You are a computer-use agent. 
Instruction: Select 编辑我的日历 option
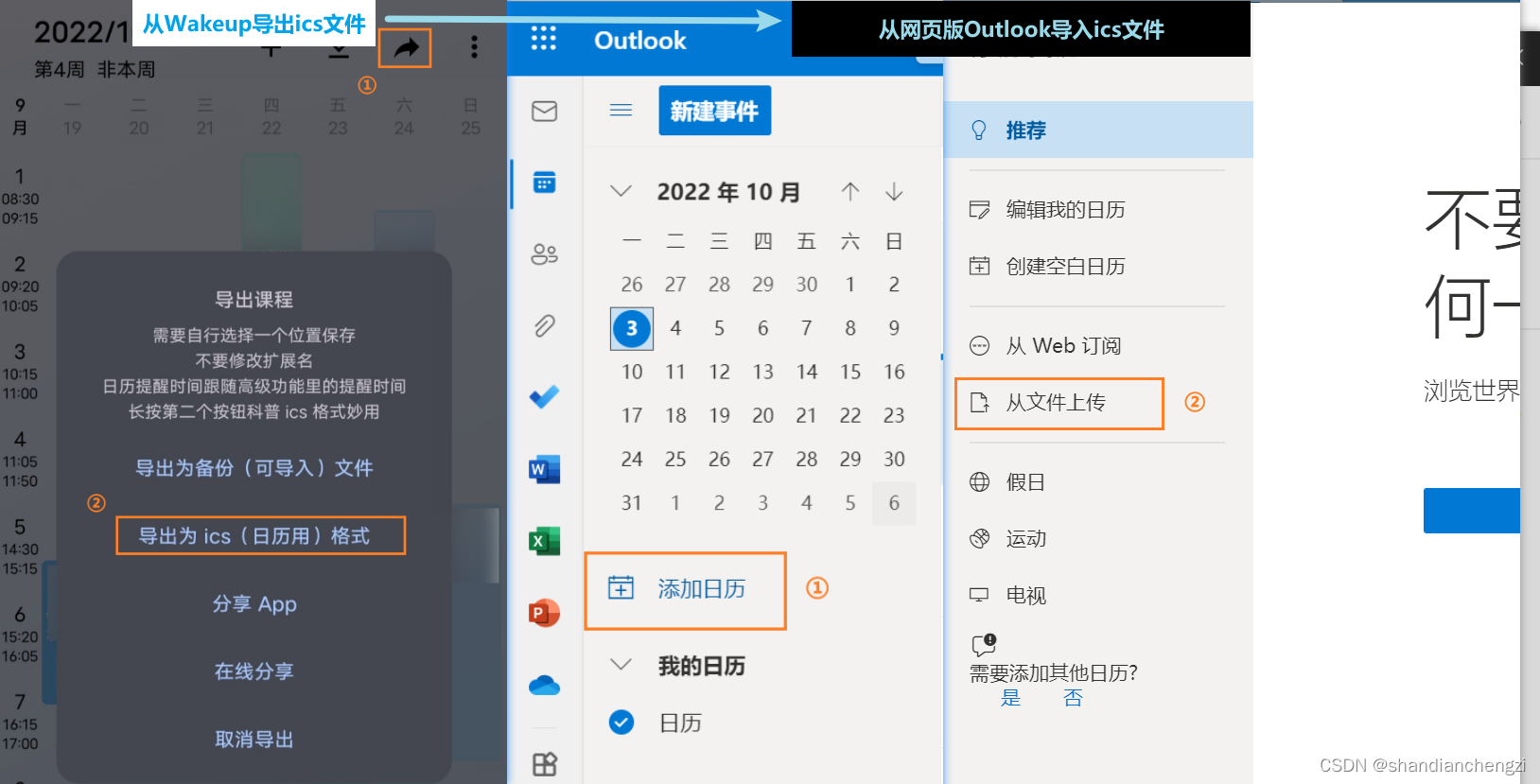[x=1065, y=210]
